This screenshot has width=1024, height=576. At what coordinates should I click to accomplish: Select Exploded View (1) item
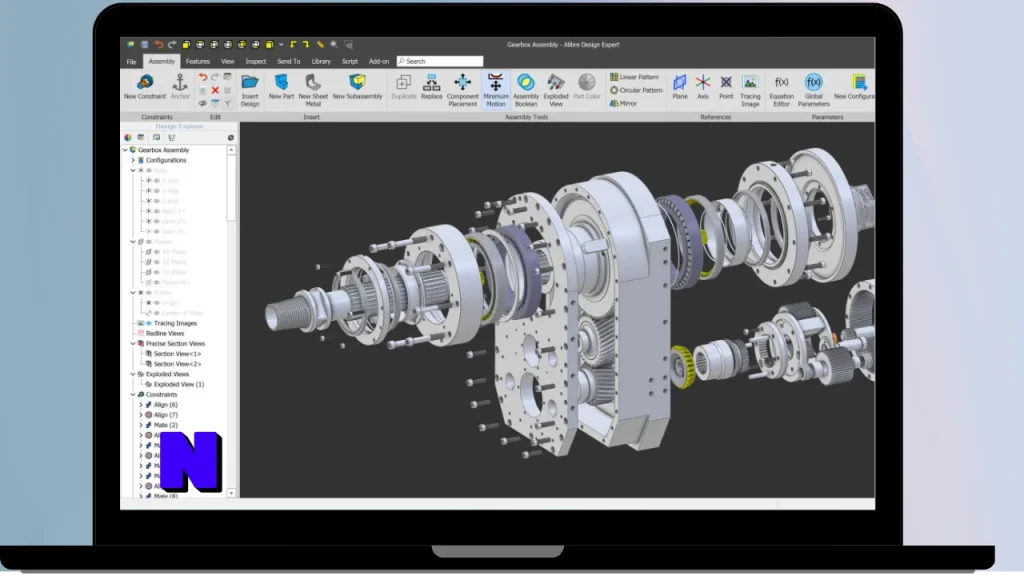point(178,385)
